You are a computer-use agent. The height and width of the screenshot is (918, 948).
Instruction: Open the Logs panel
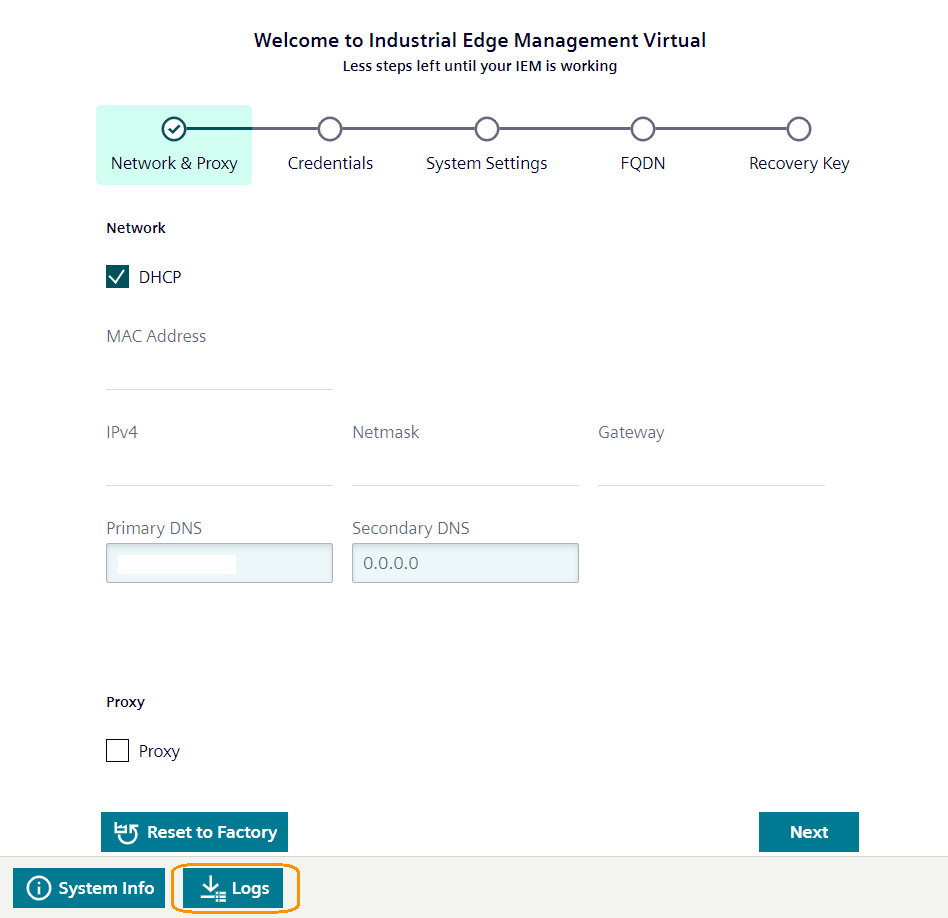[x=235, y=888]
